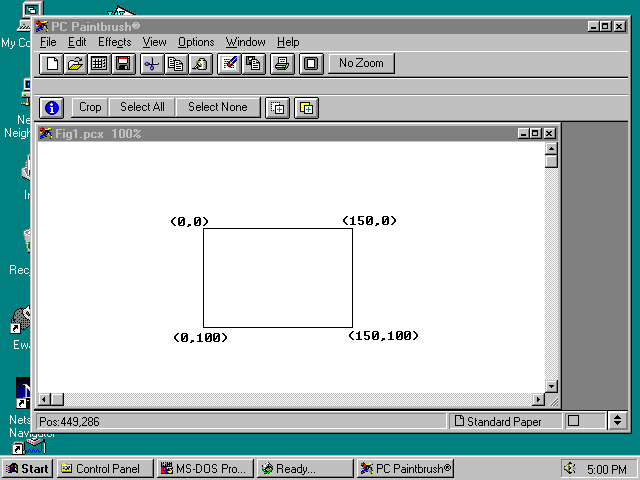This screenshot has height=480, width=640.
Task: Click vertical scrollbar down arrow
Action: (551, 386)
